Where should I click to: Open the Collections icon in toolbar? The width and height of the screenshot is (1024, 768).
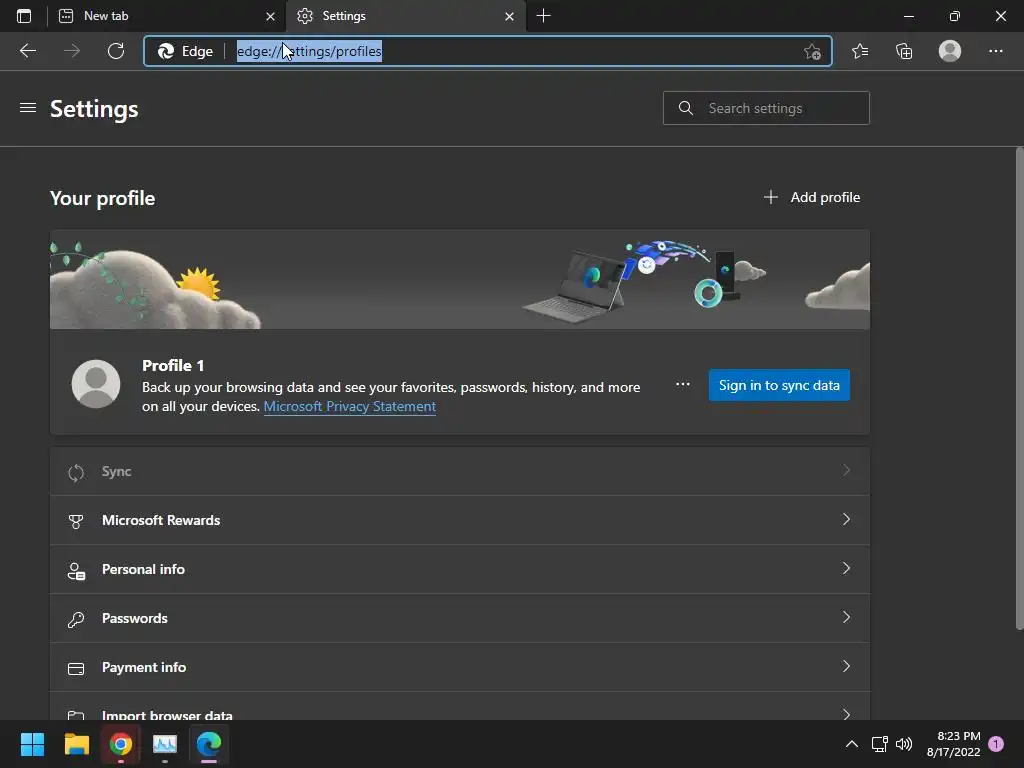click(904, 51)
